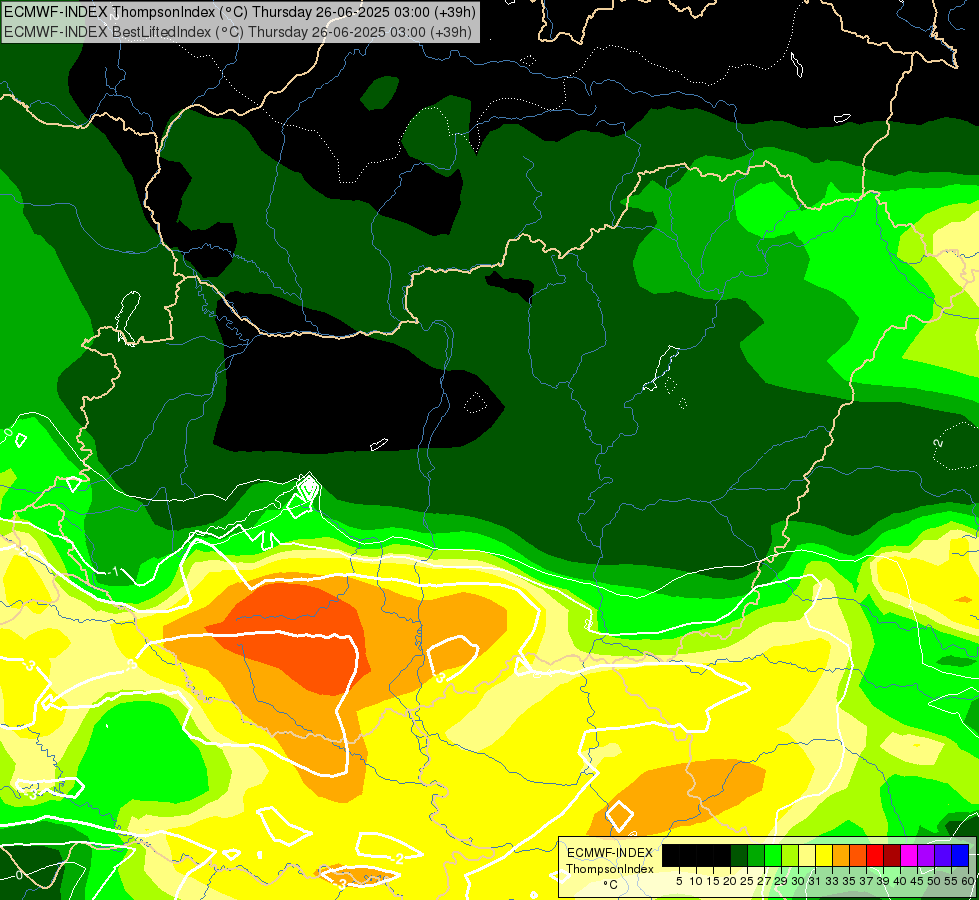
Task: Click the legend tick label 45
Action: pos(917,881)
